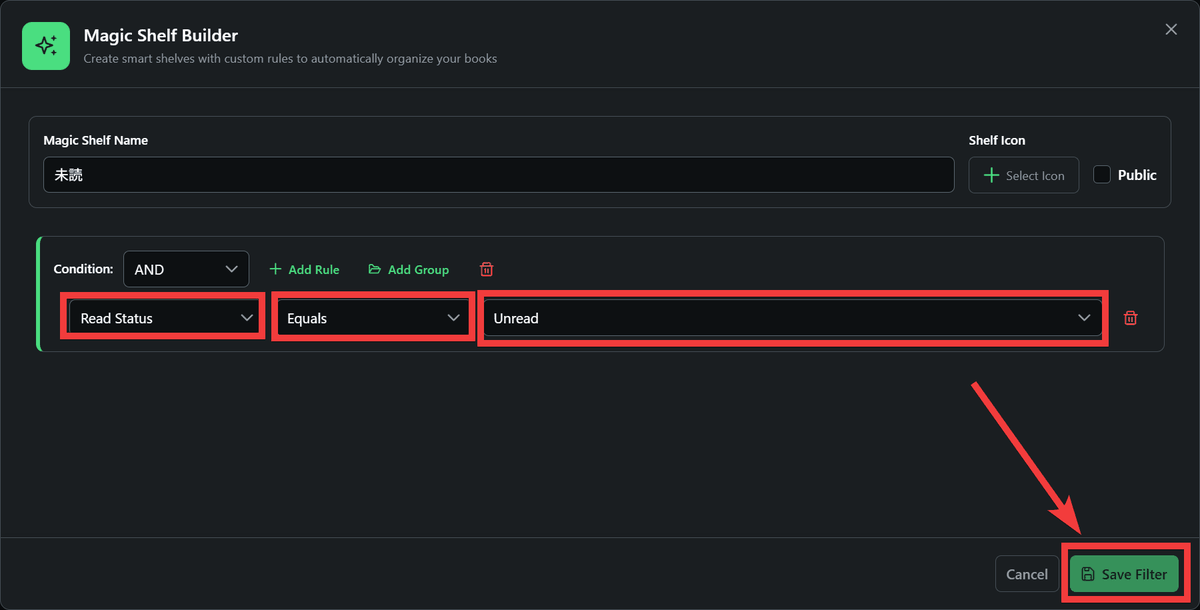Viewport: 1200px width, 610px height.
Task: Enable the Public checkbox
Action: tap(1102, 175)
